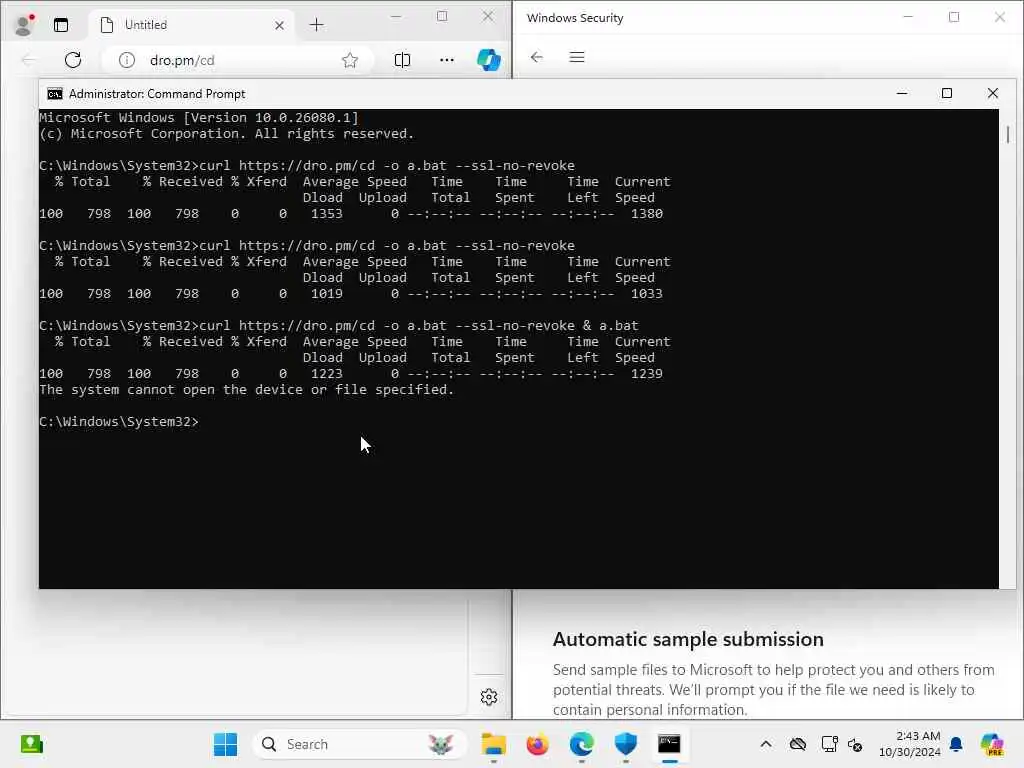Go back in Windows Security
Viewport: 1024px width, 768px height.
(537, 57)
